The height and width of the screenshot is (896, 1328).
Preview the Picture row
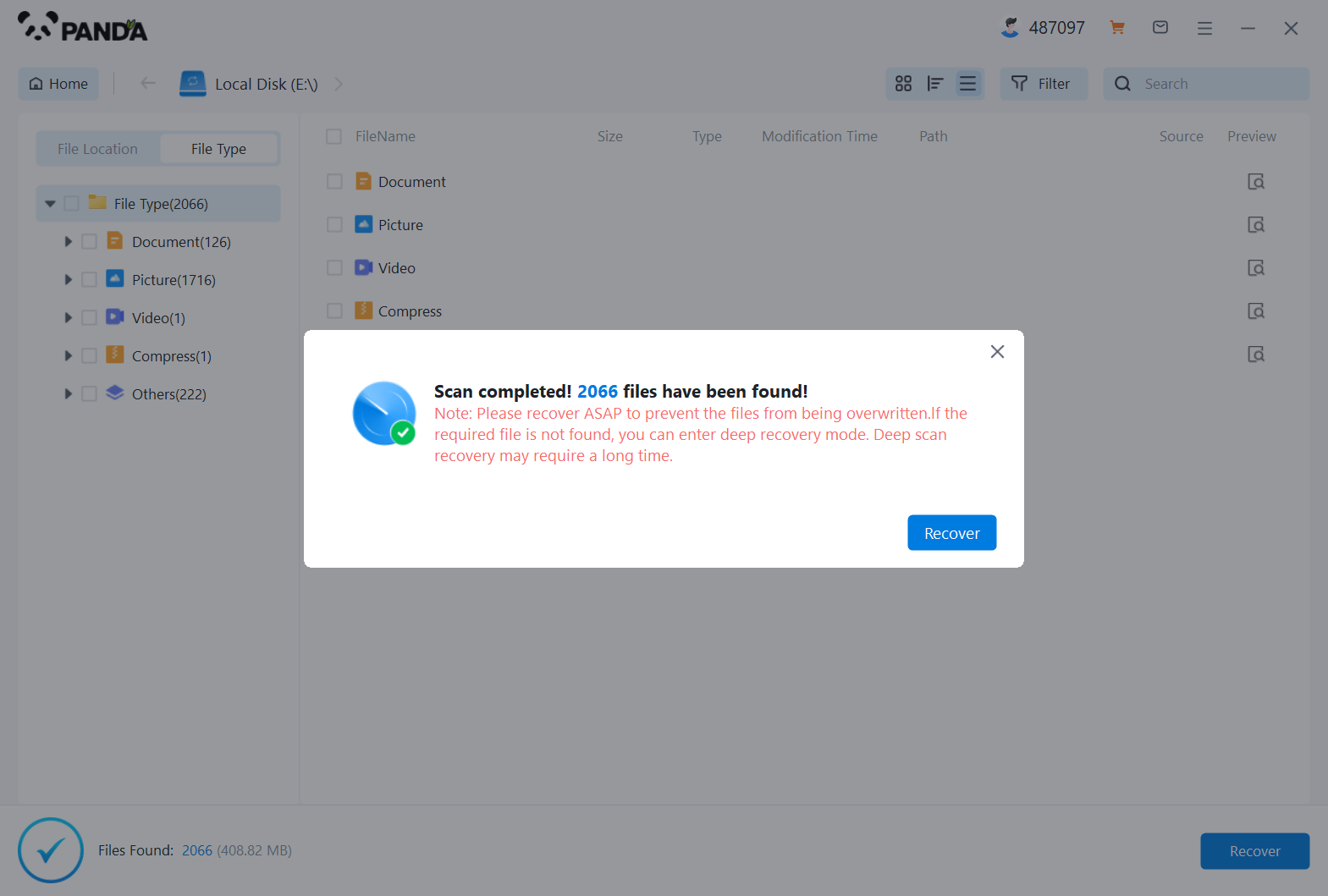(x=1256, y=225)
